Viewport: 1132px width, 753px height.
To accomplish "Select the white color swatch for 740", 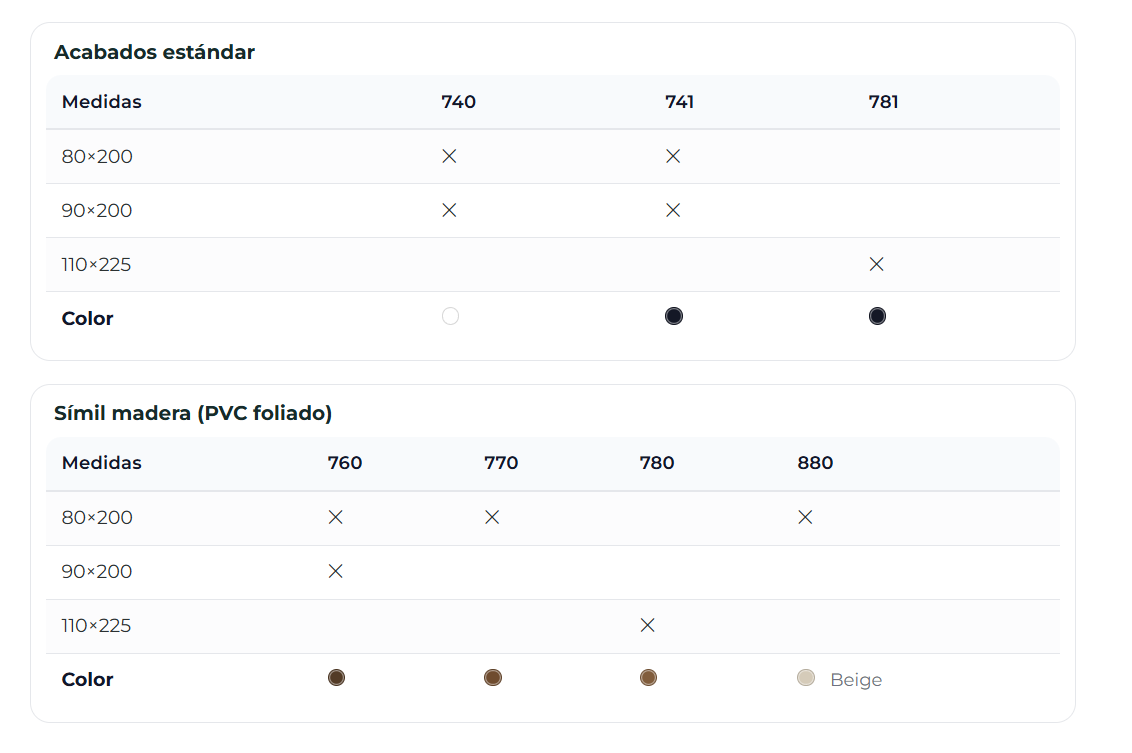I will click(450, 317).
